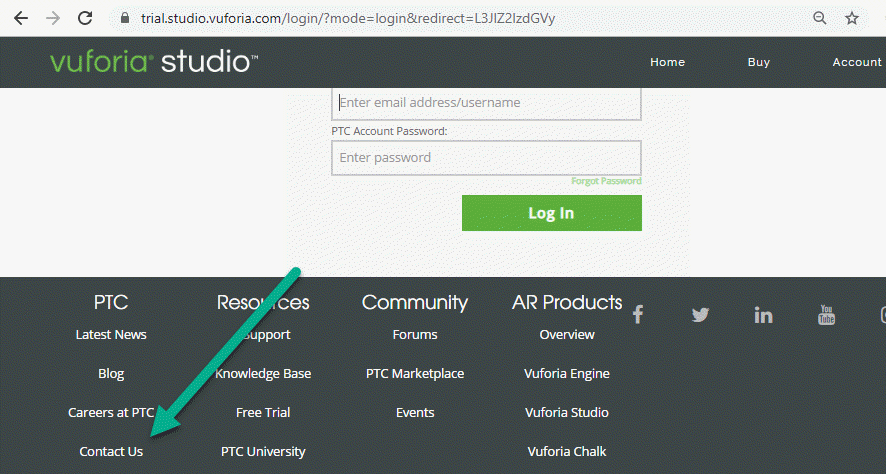Click the padlock site security icon
The width and height of the screenshot is (886, 474).
pos(125,18)
